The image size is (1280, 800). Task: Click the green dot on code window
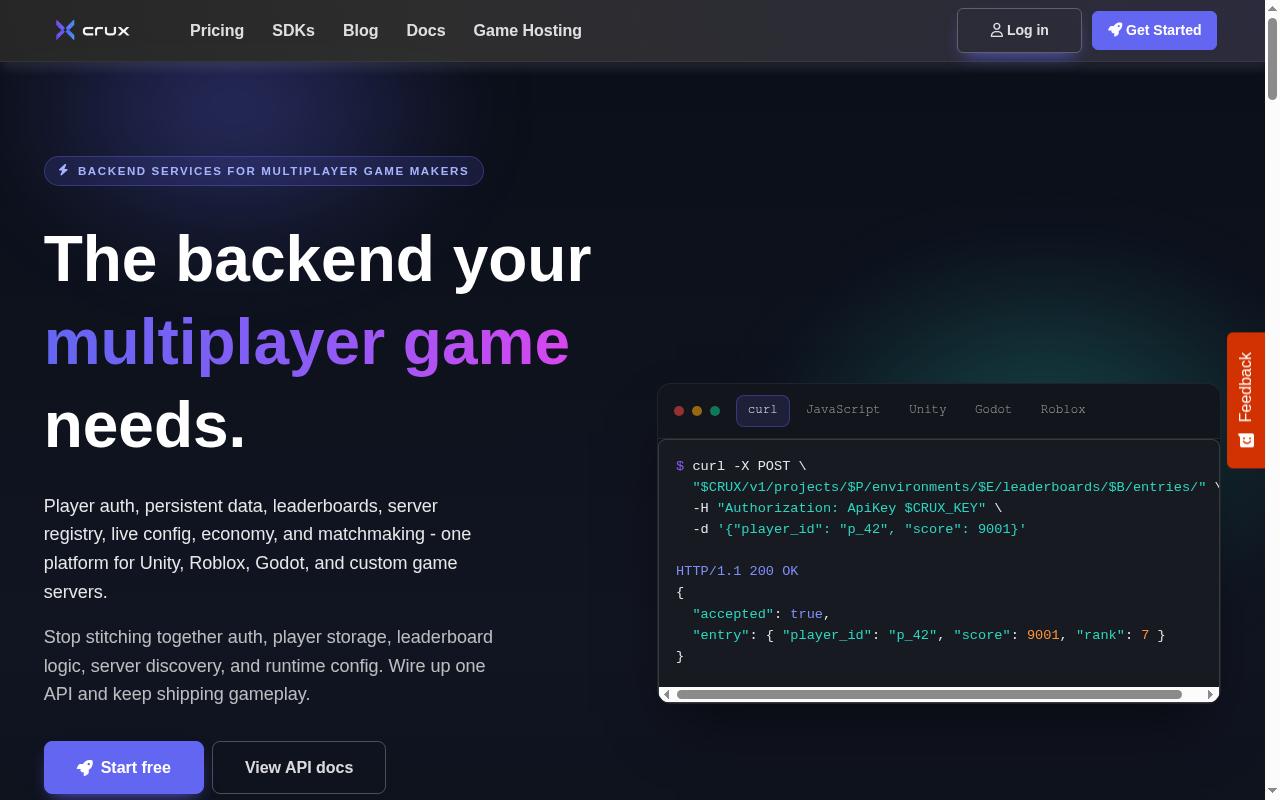tap(715, 411)
